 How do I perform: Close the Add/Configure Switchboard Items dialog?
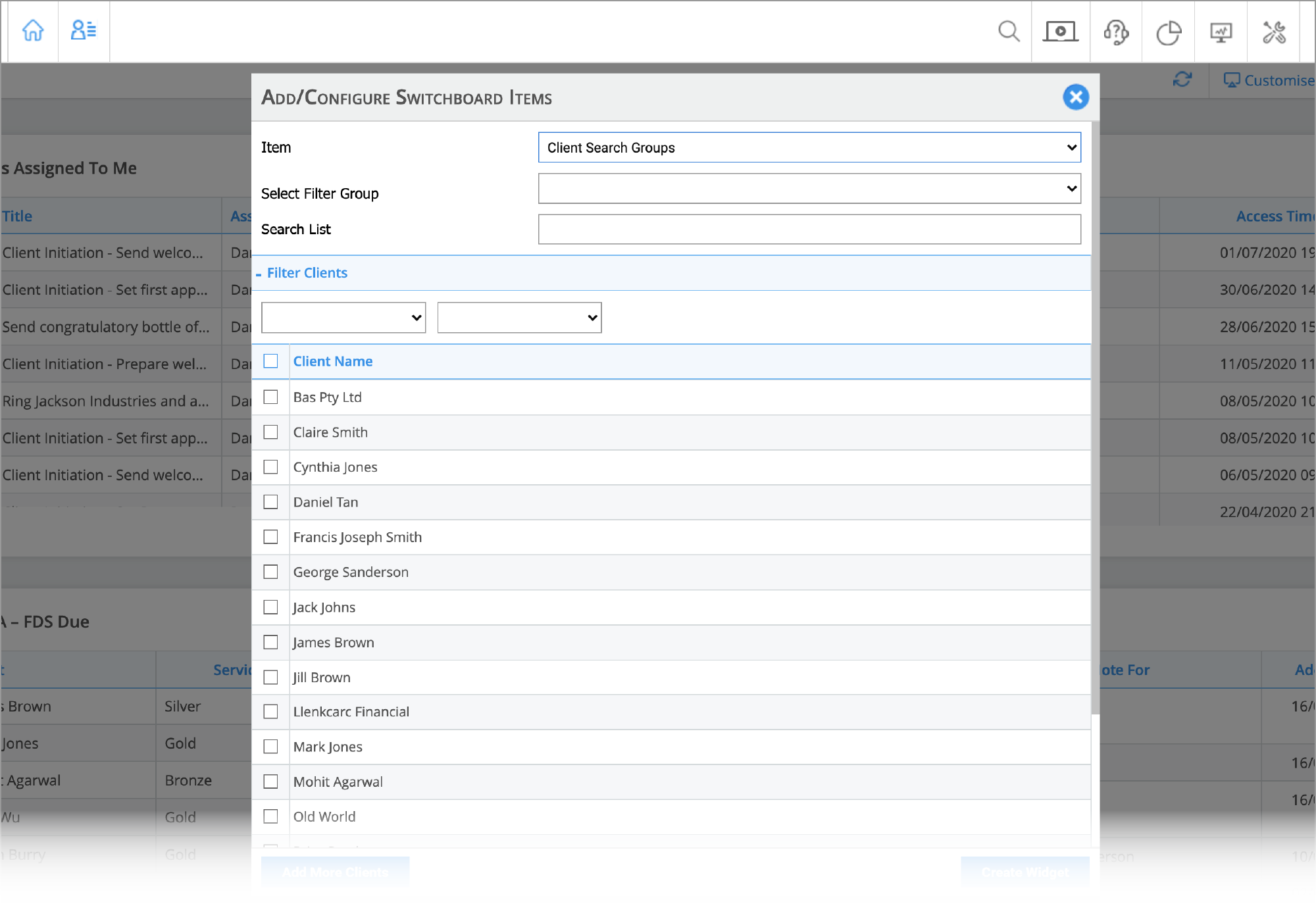pos(1076,97)
